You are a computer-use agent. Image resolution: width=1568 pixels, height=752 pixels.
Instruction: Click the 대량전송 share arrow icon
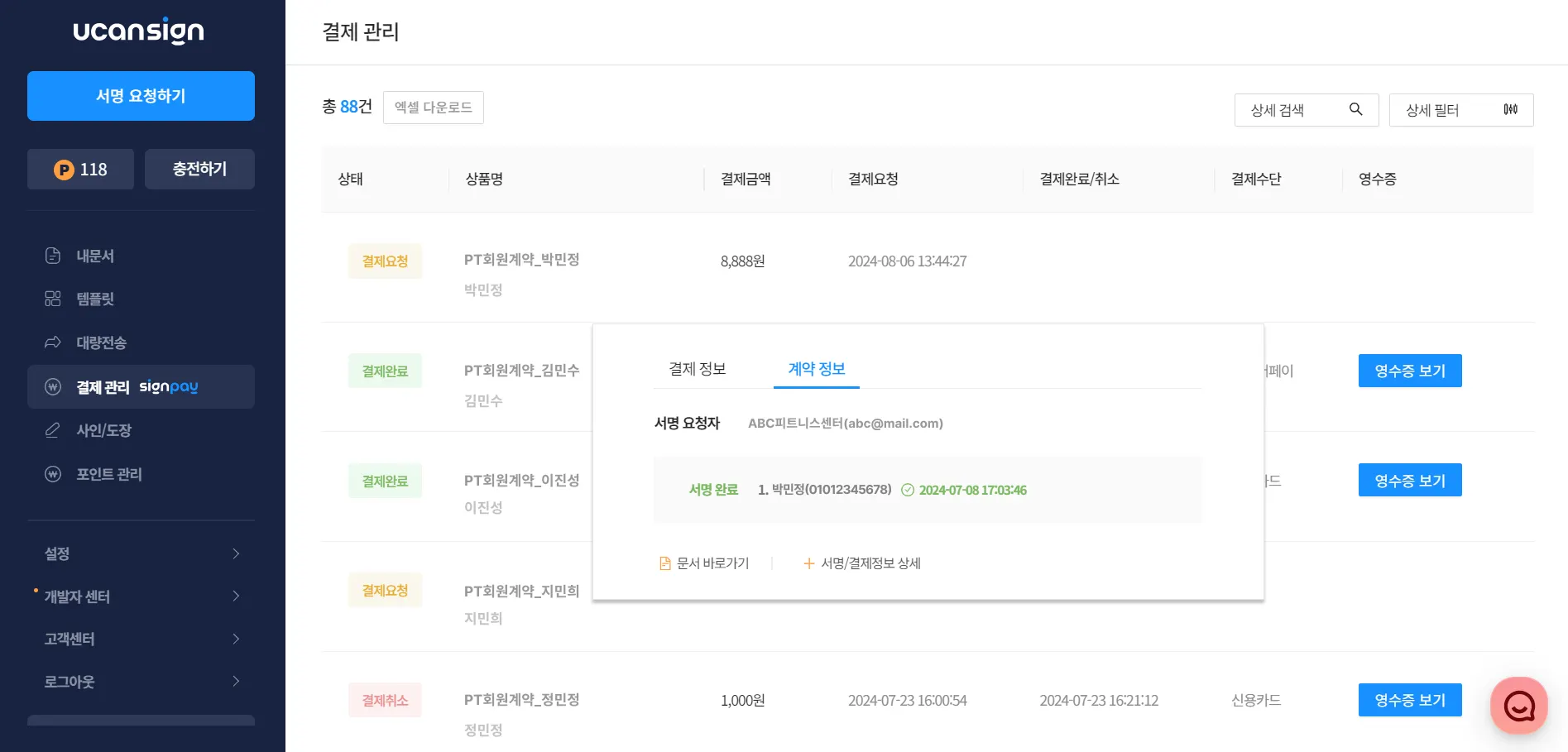point(53,342)
